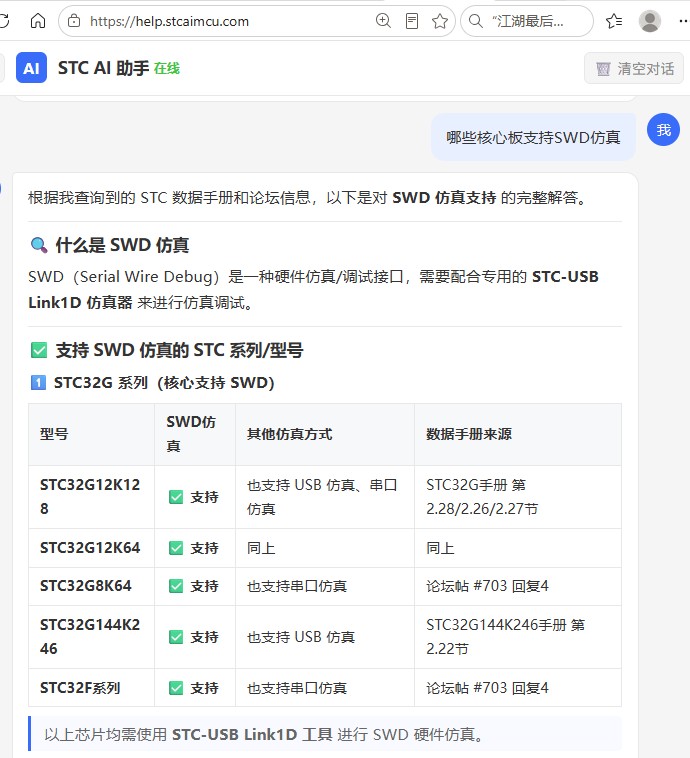This screenshot has height=758, width=690.
Task: Open reader view icon
Action: [412, 21]
